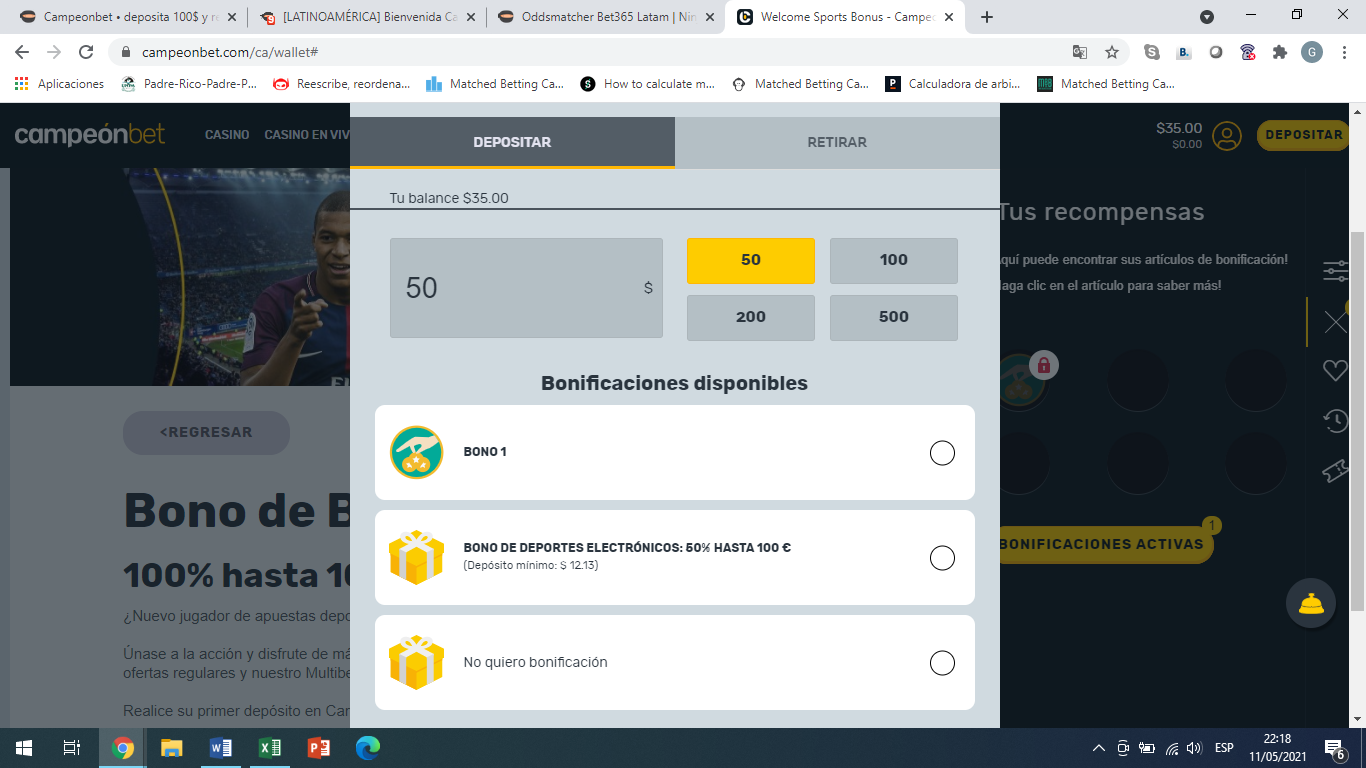Screen dimensions: 1366x768
Task: Open Excel from the Windows taskbar
Action: click(x=270, y=748)
